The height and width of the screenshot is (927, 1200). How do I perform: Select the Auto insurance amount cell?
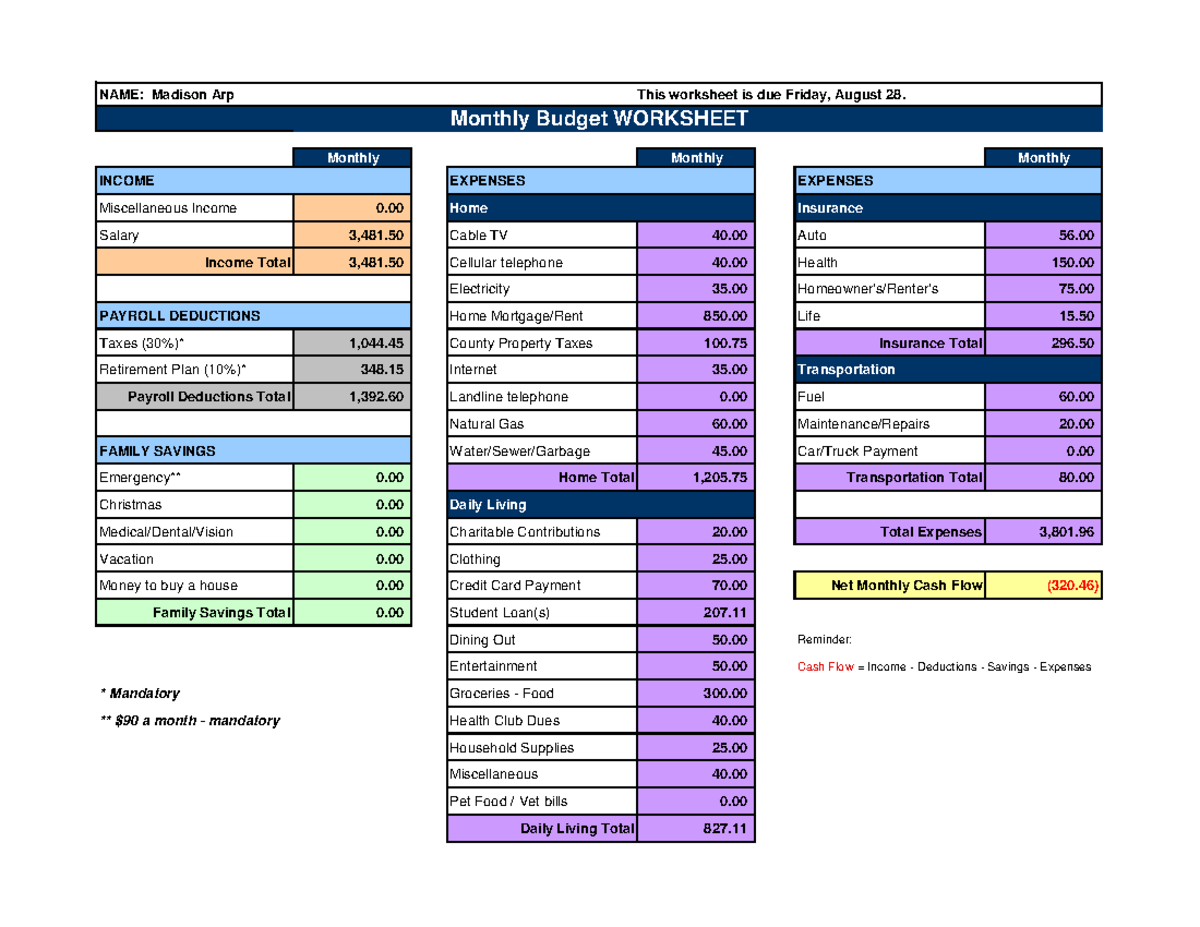(1042, 234)
